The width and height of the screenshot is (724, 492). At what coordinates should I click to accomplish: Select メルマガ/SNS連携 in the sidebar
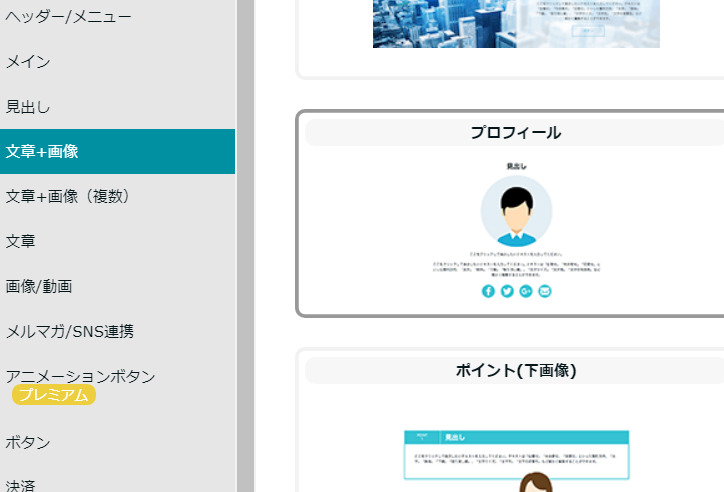tap(70, 332)
